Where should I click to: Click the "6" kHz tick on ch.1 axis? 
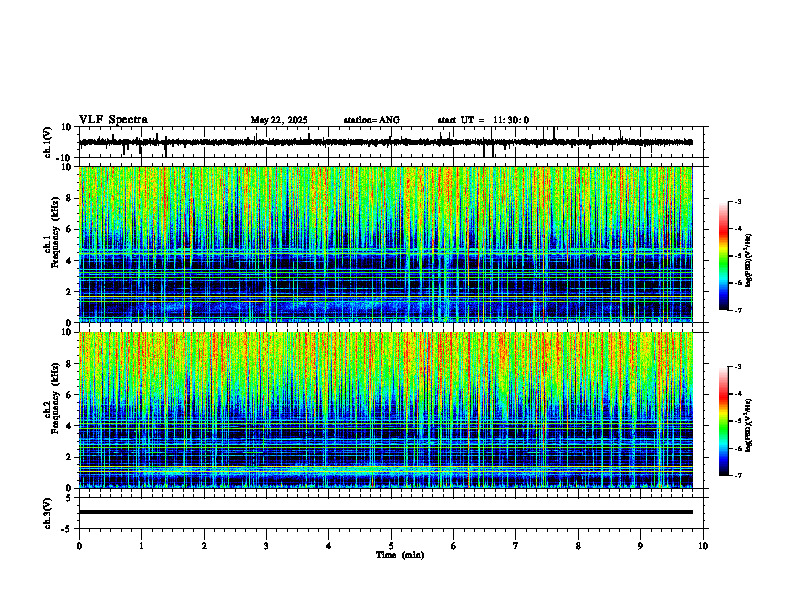[68, 229]
